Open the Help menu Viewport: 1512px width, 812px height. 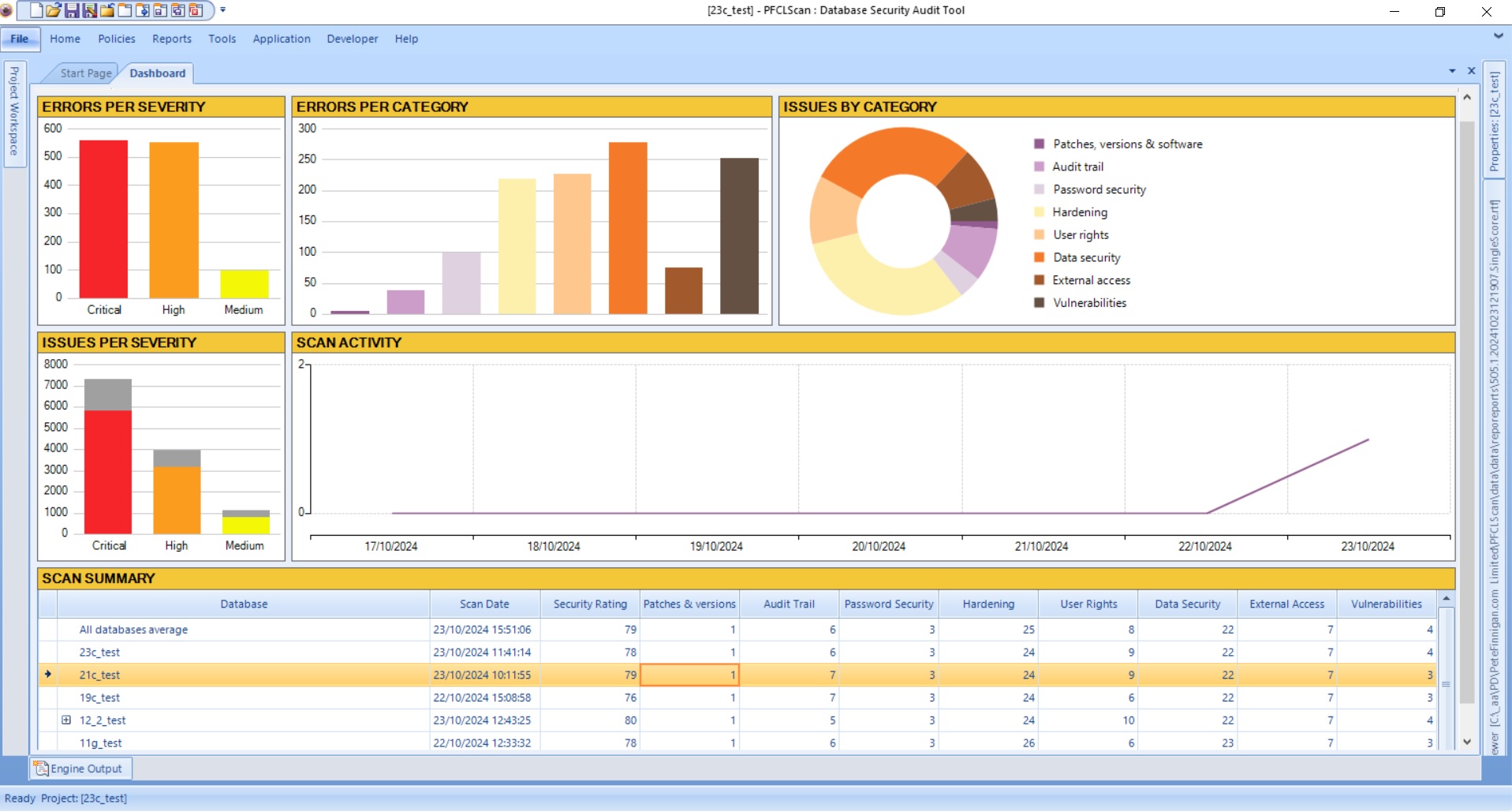coord(406,39)
